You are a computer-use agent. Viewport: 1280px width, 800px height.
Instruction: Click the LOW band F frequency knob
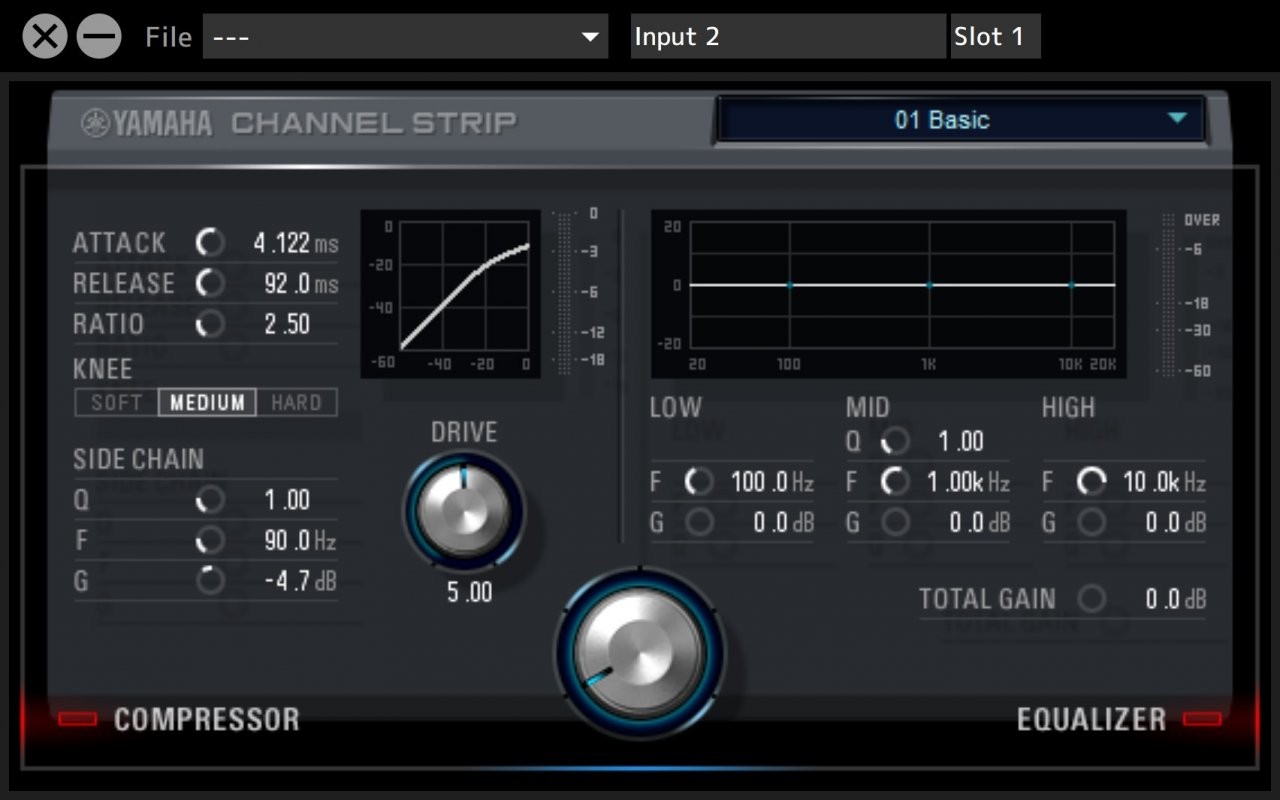click(698, 482)
